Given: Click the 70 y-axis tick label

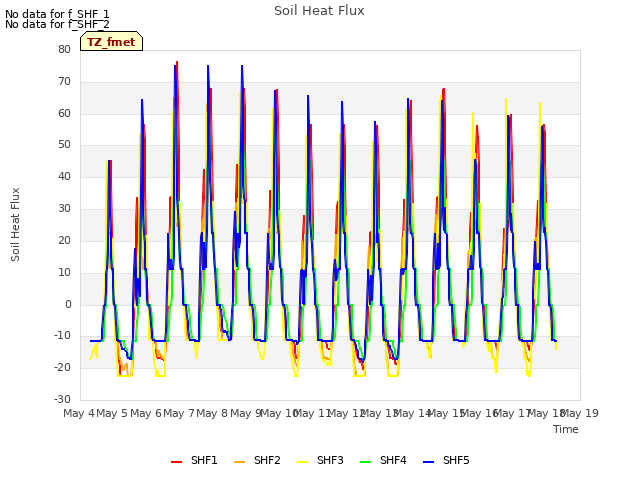Looking at the screenshot, I should (x=64, y=82).
